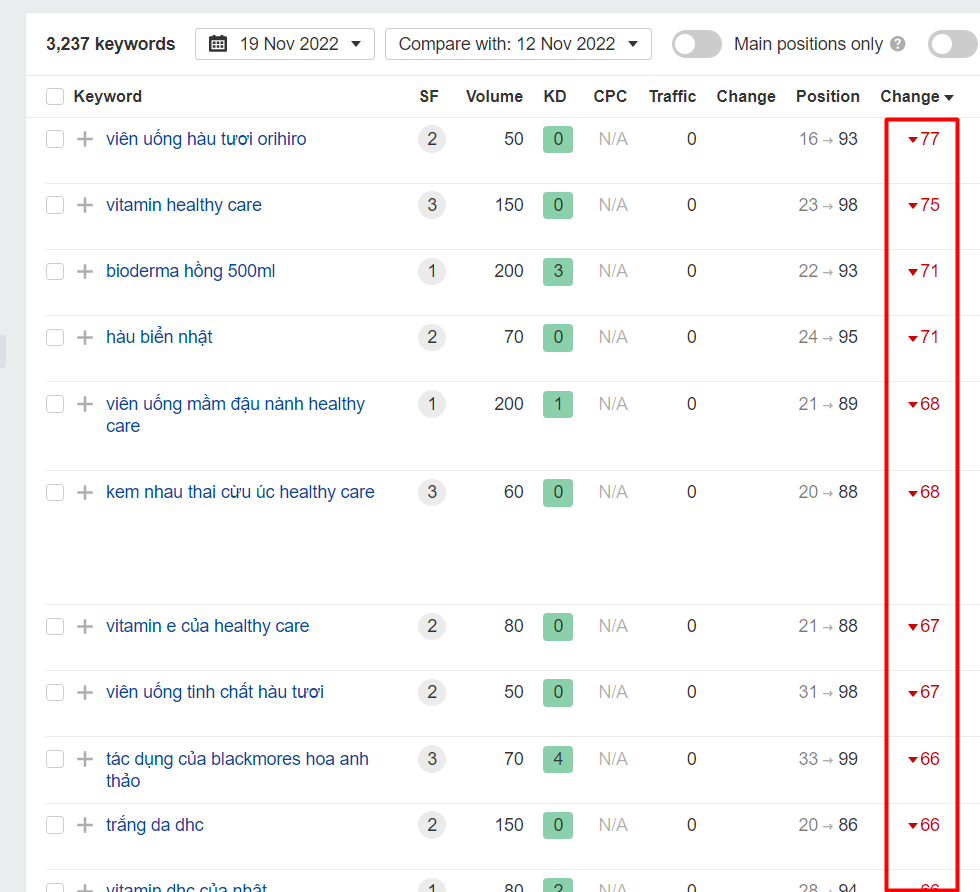Check the box for vitamin healthy care
This screenshot has height=892, width=980.
55,205
